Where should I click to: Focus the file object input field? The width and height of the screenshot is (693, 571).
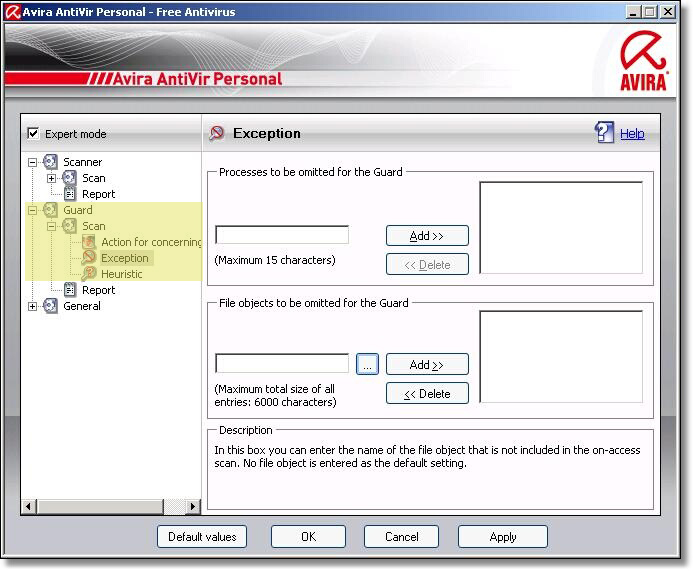tap(282, 363)
